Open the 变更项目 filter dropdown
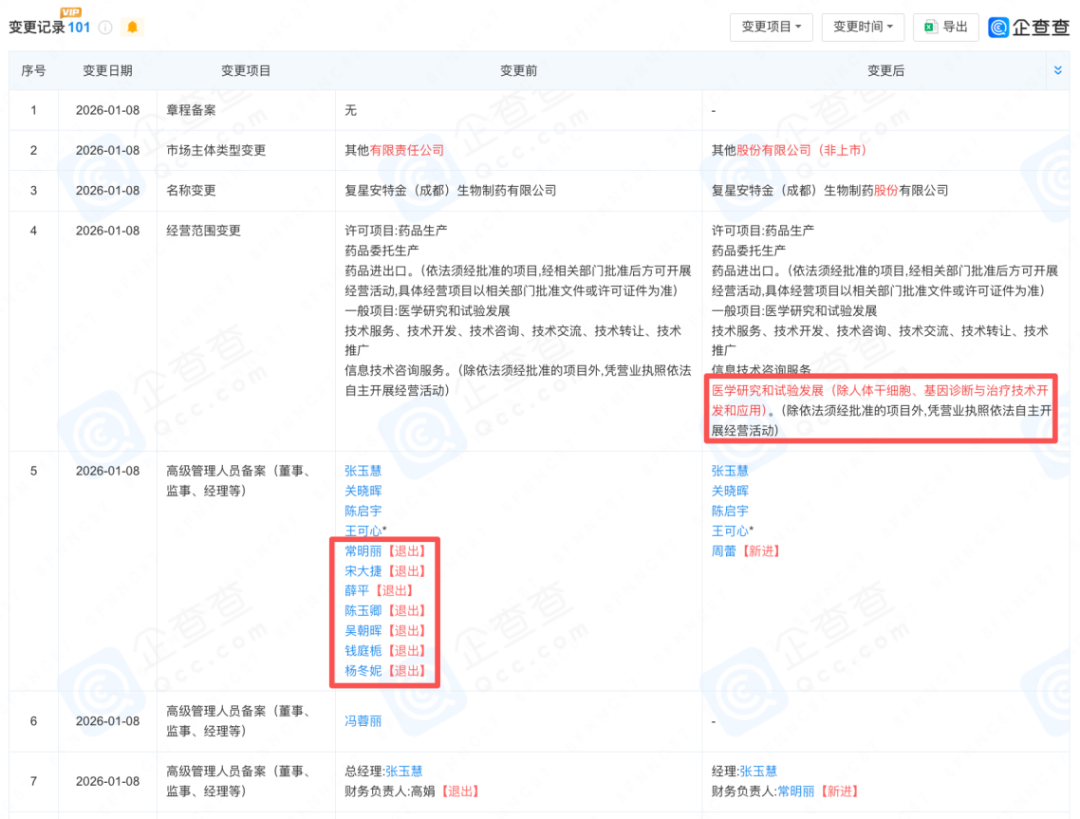 click(x=771, y=27)
